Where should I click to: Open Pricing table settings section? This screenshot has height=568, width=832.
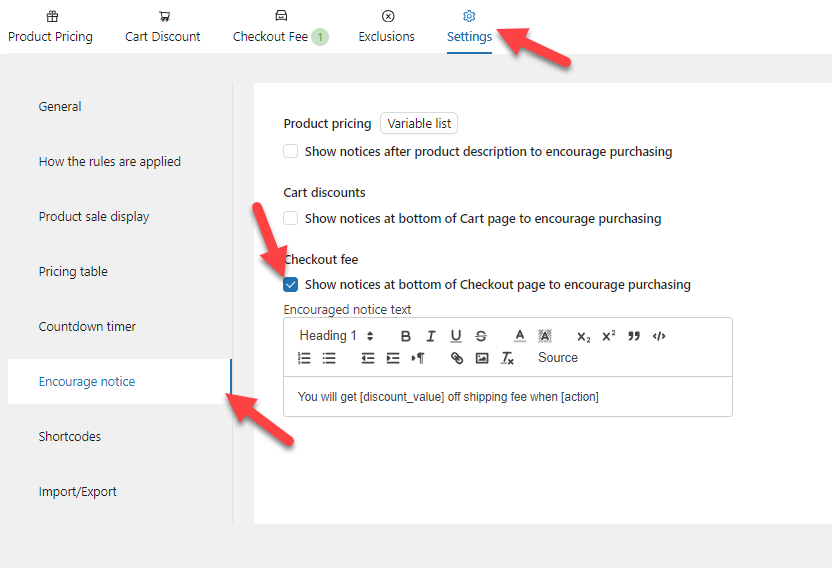click(x=73, y=272)
